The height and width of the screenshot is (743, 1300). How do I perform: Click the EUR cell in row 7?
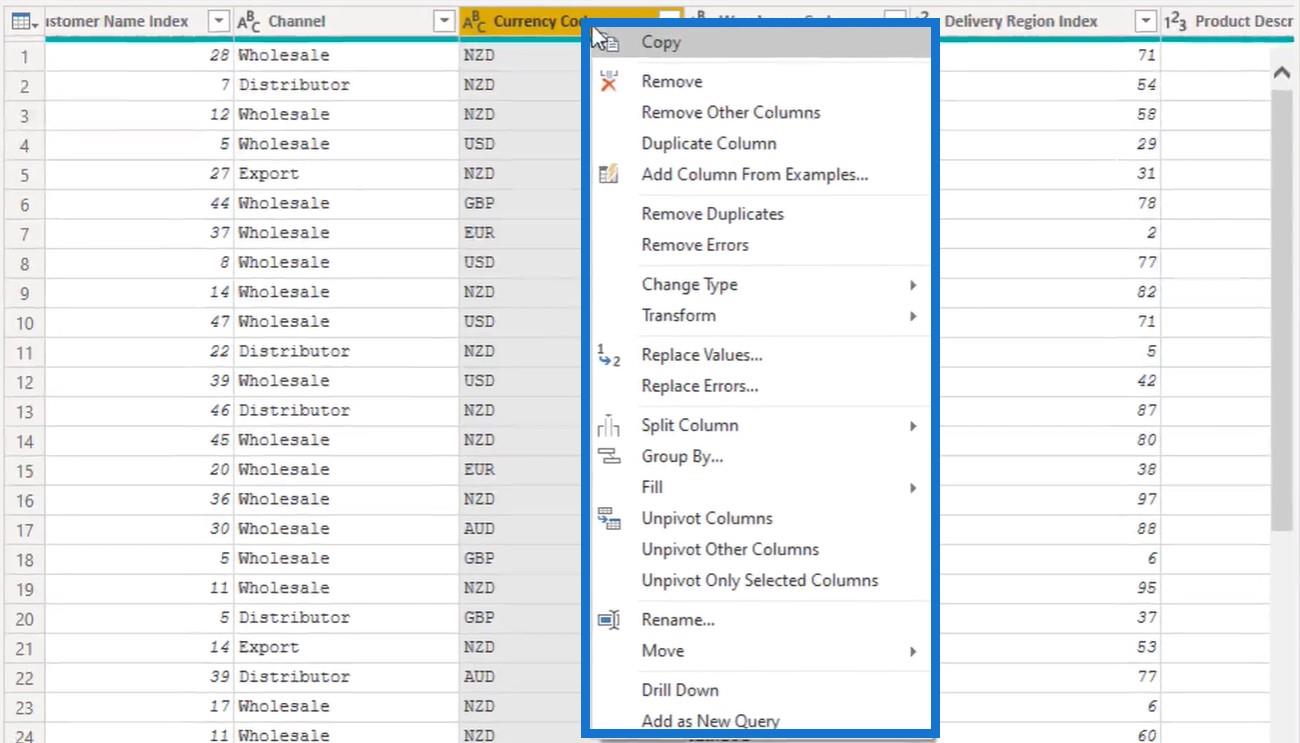tap(521, 233)
